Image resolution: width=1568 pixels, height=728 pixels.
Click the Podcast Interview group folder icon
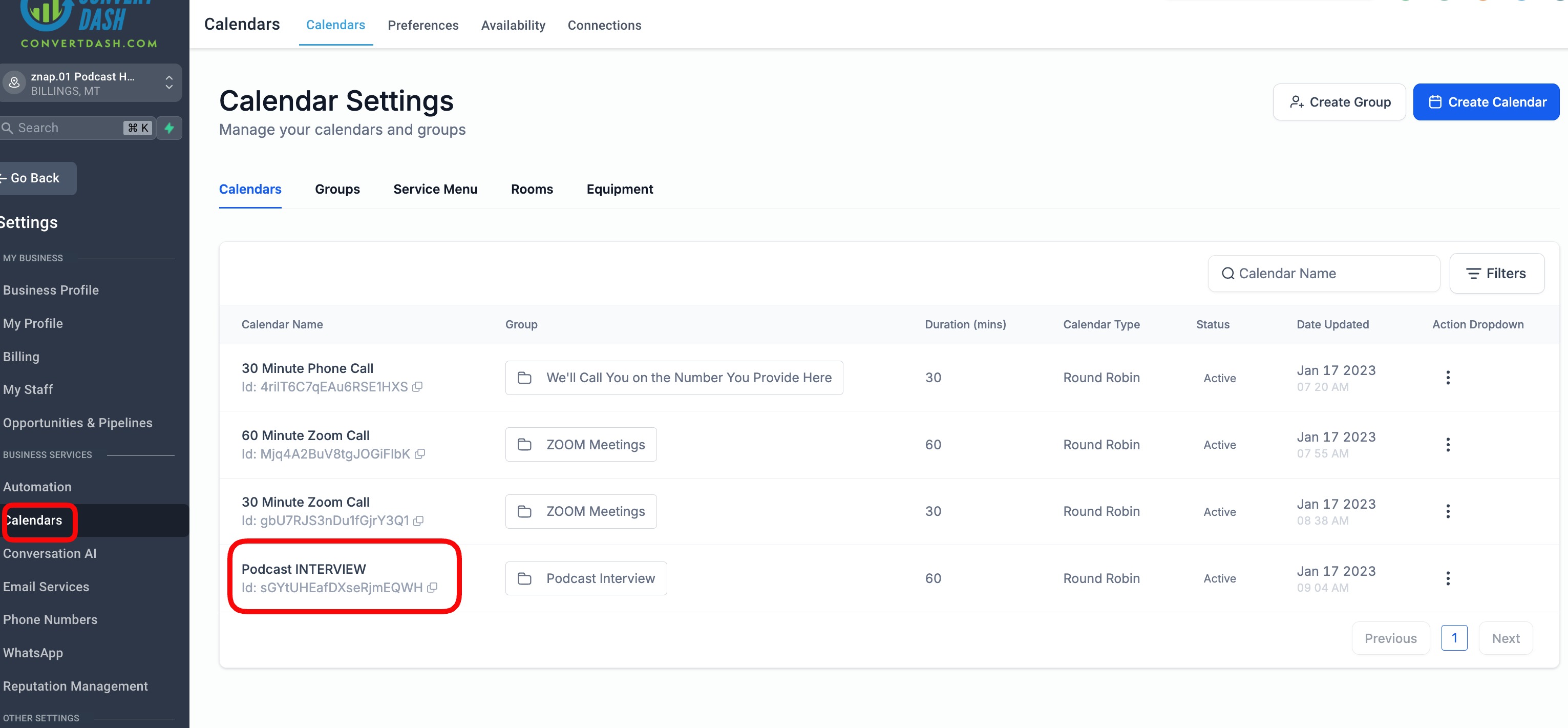click(x=524, y=578)
